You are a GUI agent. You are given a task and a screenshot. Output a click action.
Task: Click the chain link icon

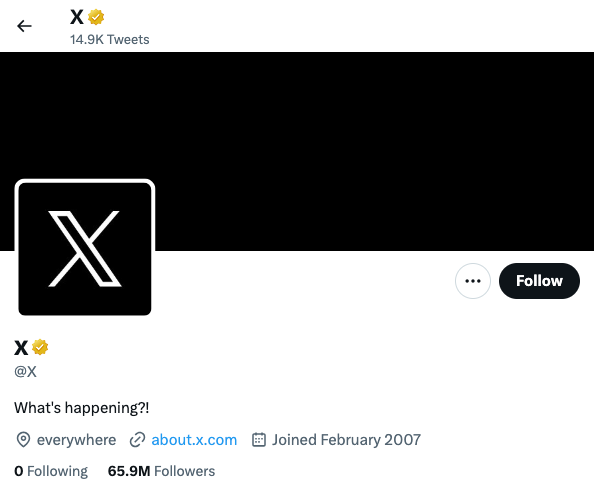tap(137, 440)
